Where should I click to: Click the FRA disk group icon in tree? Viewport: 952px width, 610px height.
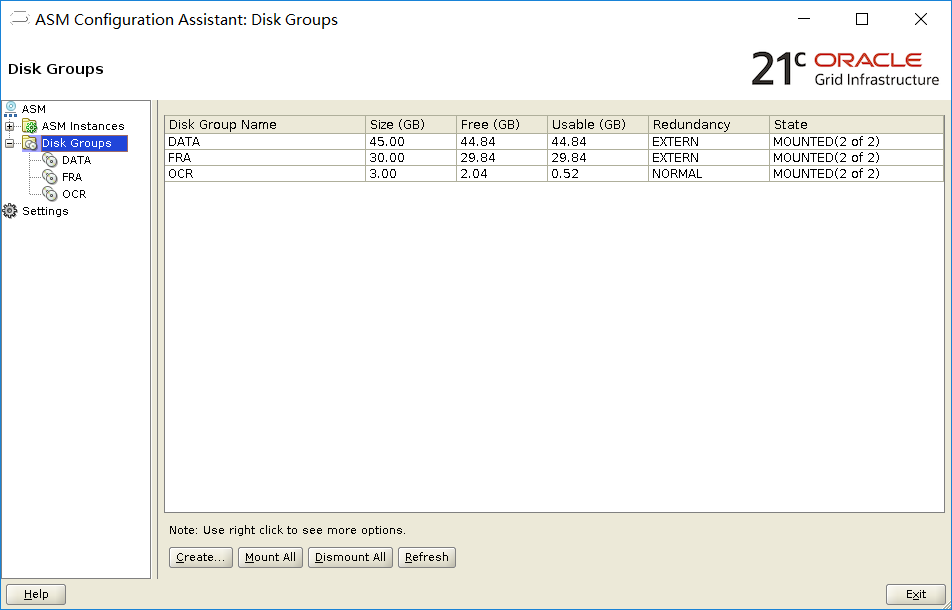click(x=50, y=177)
